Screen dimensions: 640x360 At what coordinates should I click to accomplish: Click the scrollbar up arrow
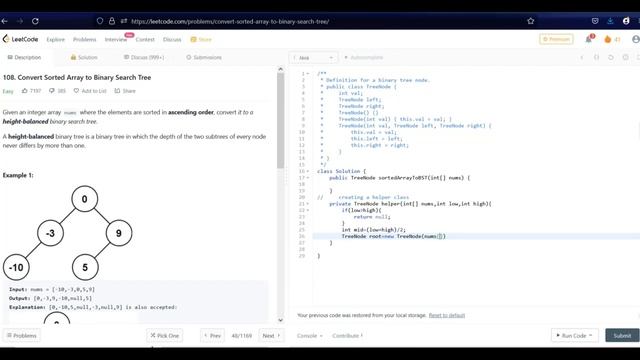[280, 69]
